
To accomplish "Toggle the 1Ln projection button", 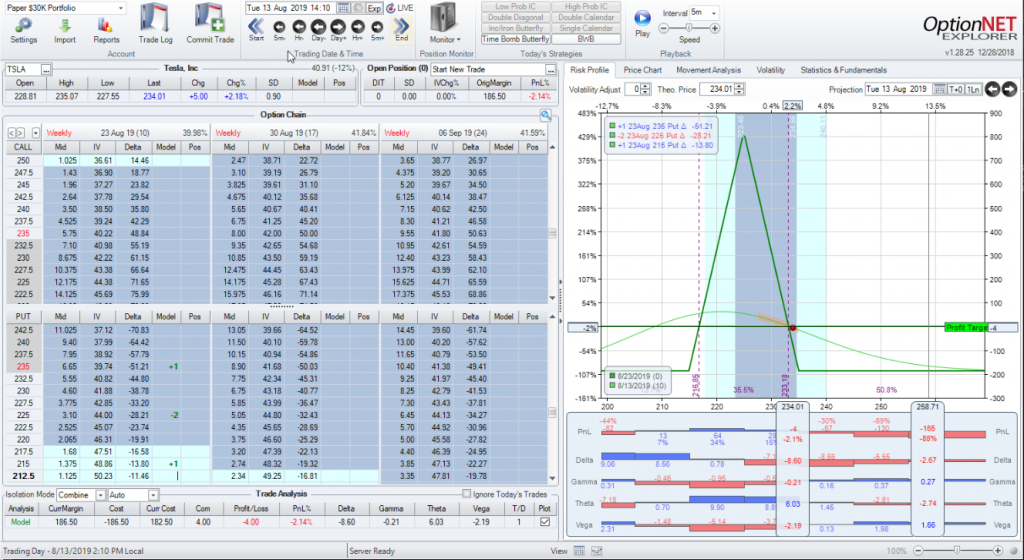I will (972, 89).
